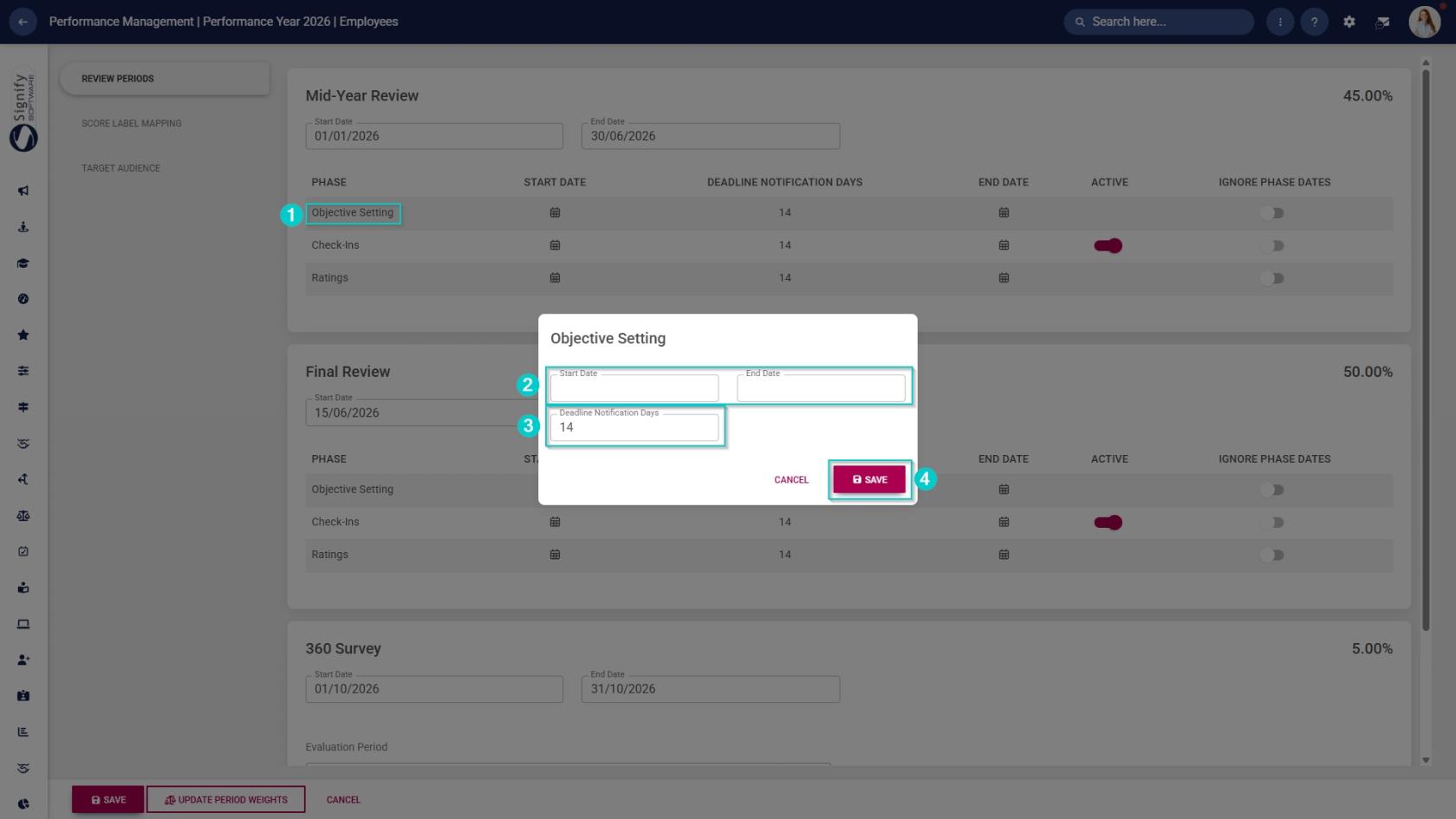The height and width of the screenshot is (819, 1456).
Task: Open the star icon in sidebar
Action: click(x=23, y=335)
